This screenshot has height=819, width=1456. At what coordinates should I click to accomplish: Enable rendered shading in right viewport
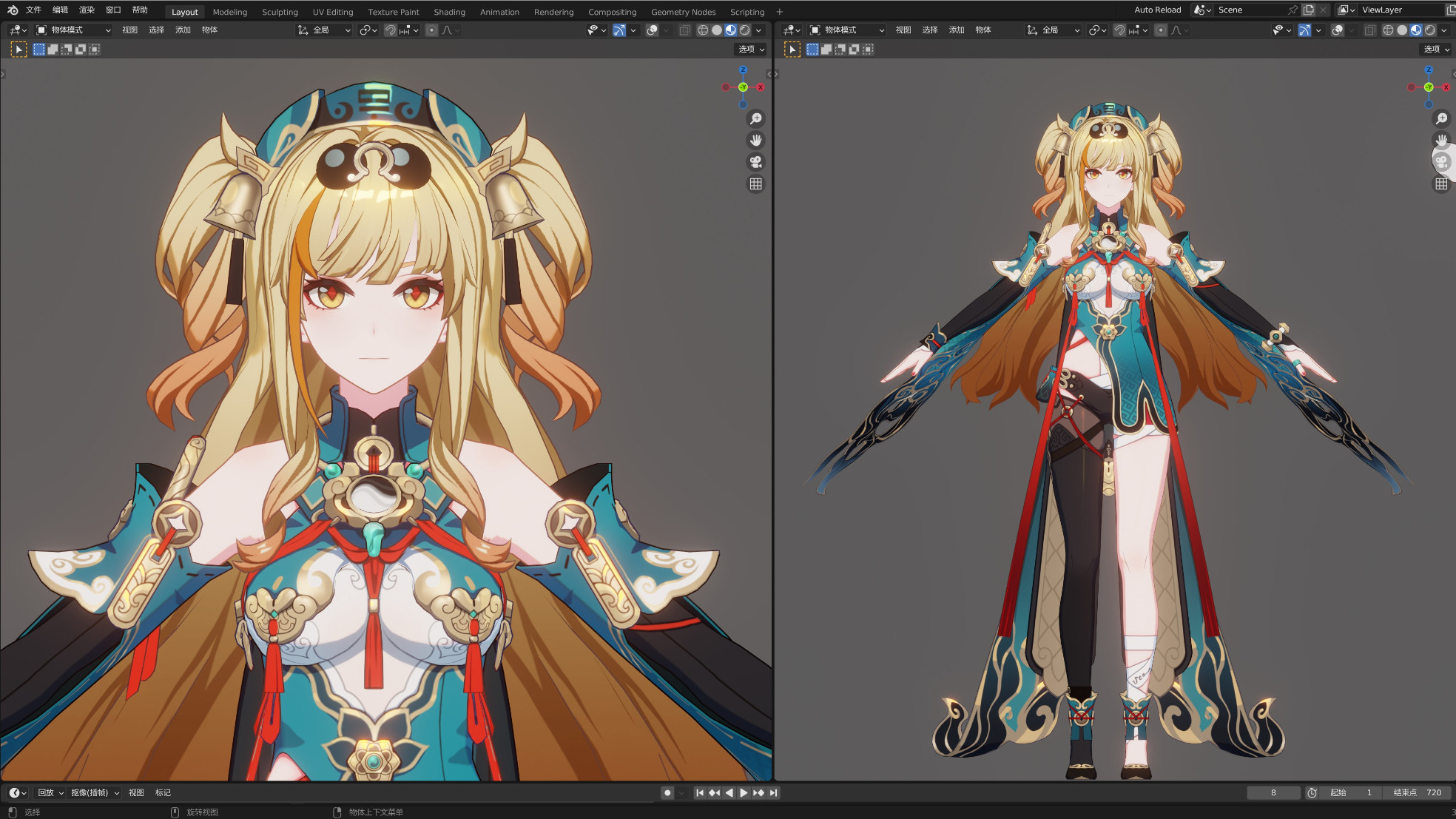(x=1429, y=30)
